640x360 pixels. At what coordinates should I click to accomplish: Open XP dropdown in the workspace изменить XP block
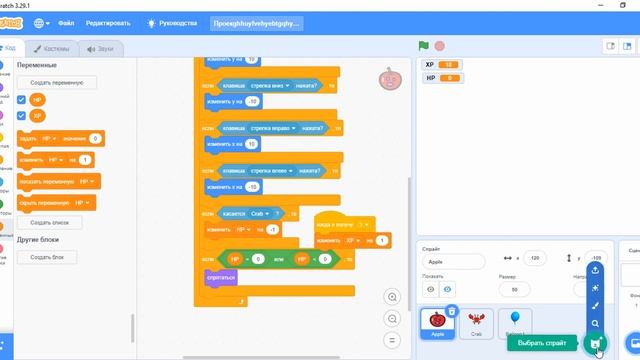pyautogui.click(x=353, y=241)
